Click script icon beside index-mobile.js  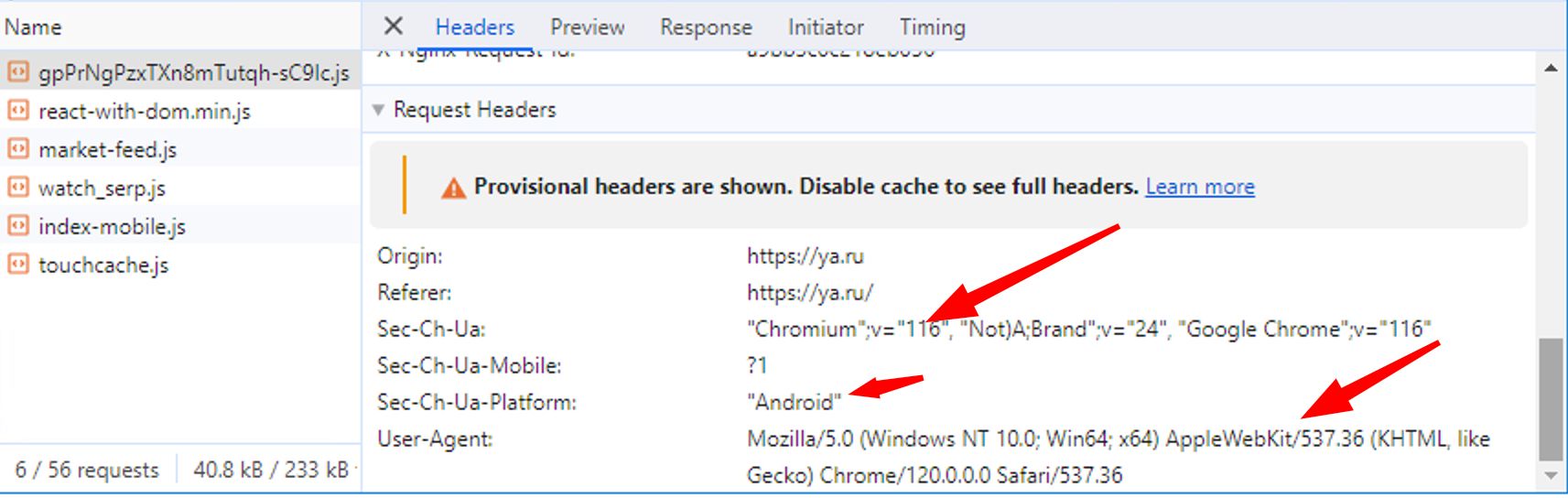(x=17, y=226)
